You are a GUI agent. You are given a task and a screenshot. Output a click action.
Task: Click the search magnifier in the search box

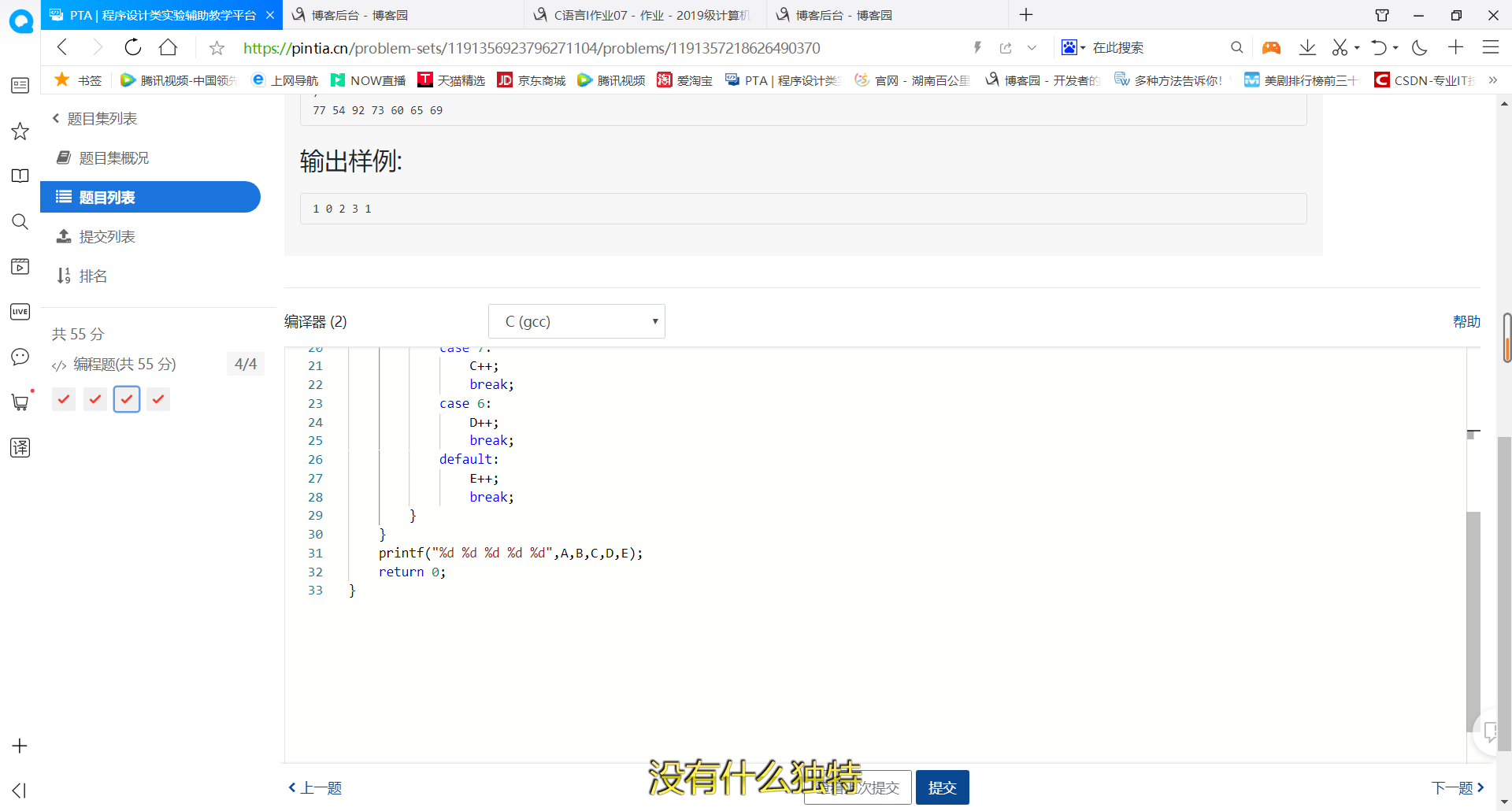(x=1236, y=47)
